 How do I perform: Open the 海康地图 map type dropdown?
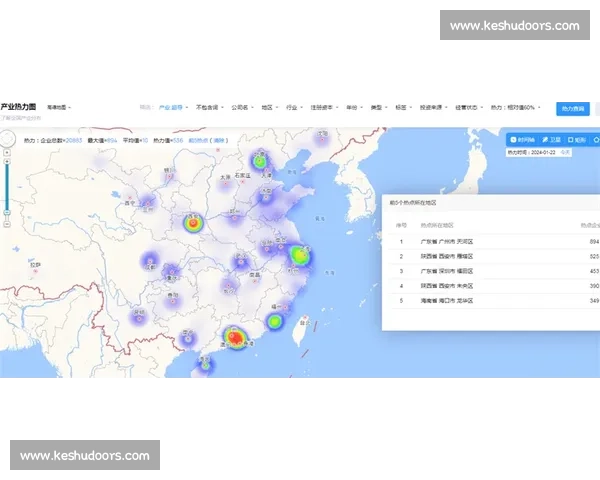(59, 106)
